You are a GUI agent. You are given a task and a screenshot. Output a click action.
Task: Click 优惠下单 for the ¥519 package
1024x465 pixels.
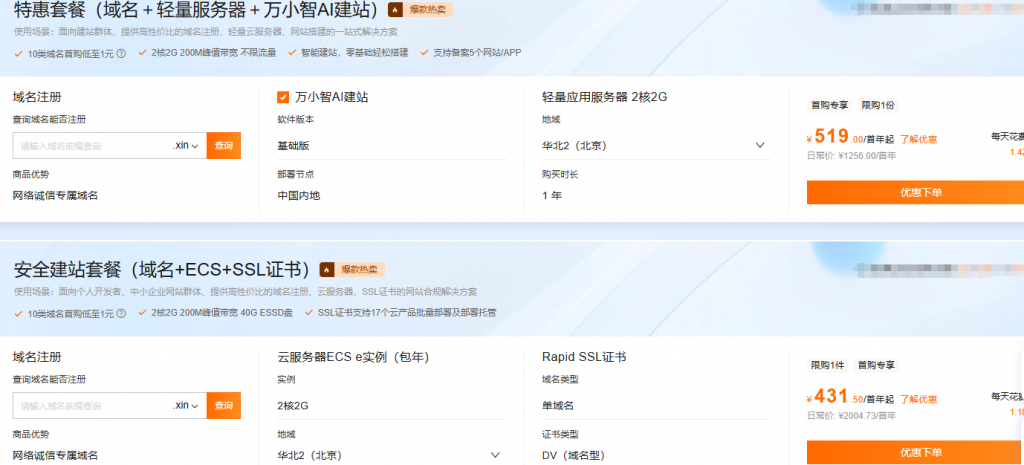915,192
